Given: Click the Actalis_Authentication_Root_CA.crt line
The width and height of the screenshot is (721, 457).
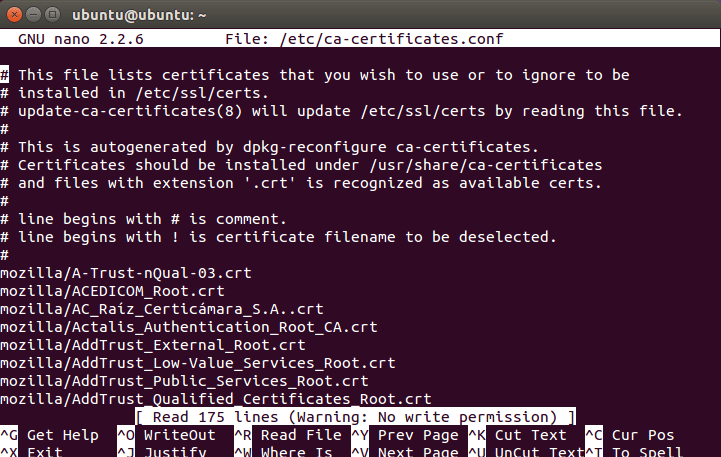Looking at the screenshot, I should (189, 327).
